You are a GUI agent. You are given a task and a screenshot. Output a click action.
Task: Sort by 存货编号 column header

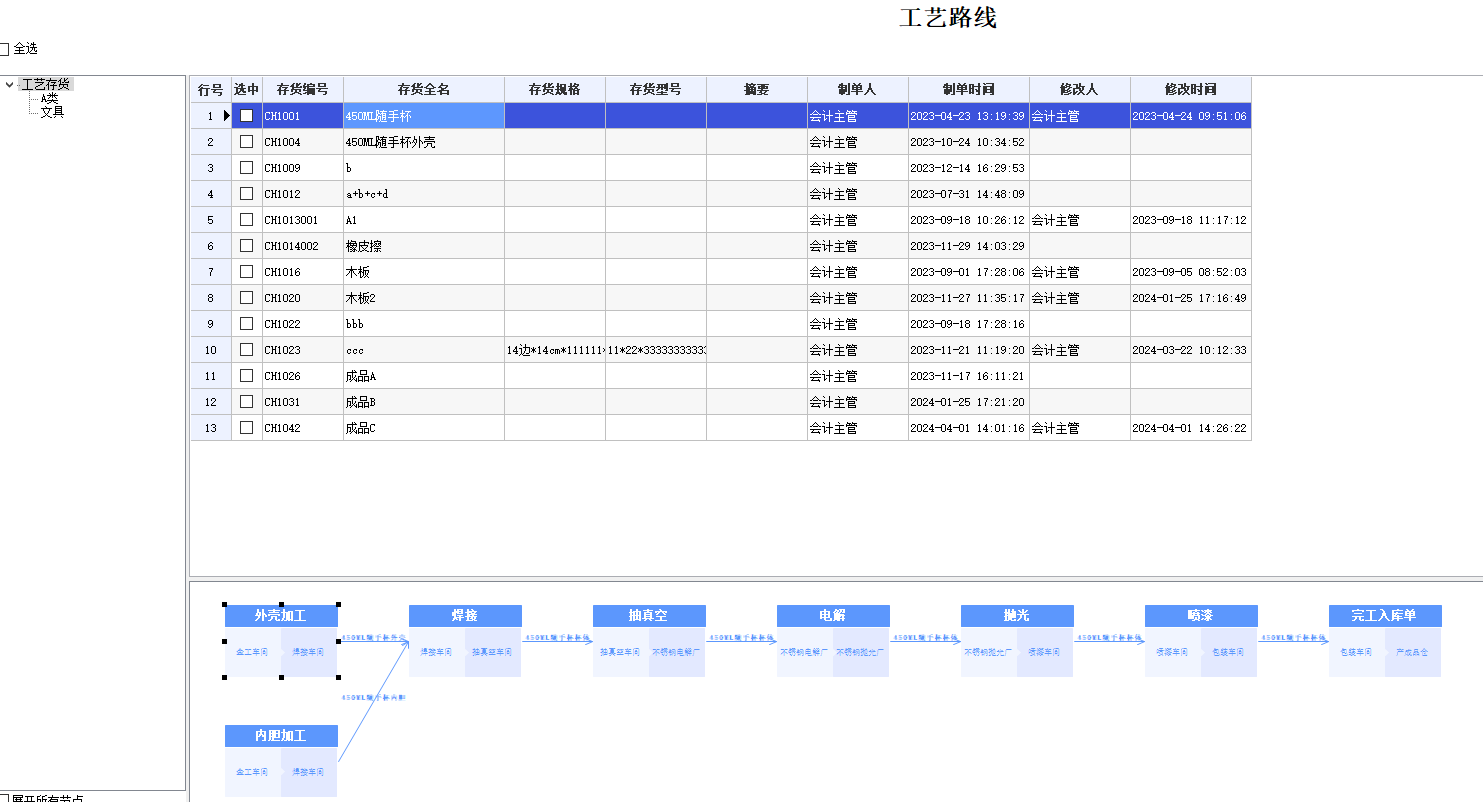point(302,89)
